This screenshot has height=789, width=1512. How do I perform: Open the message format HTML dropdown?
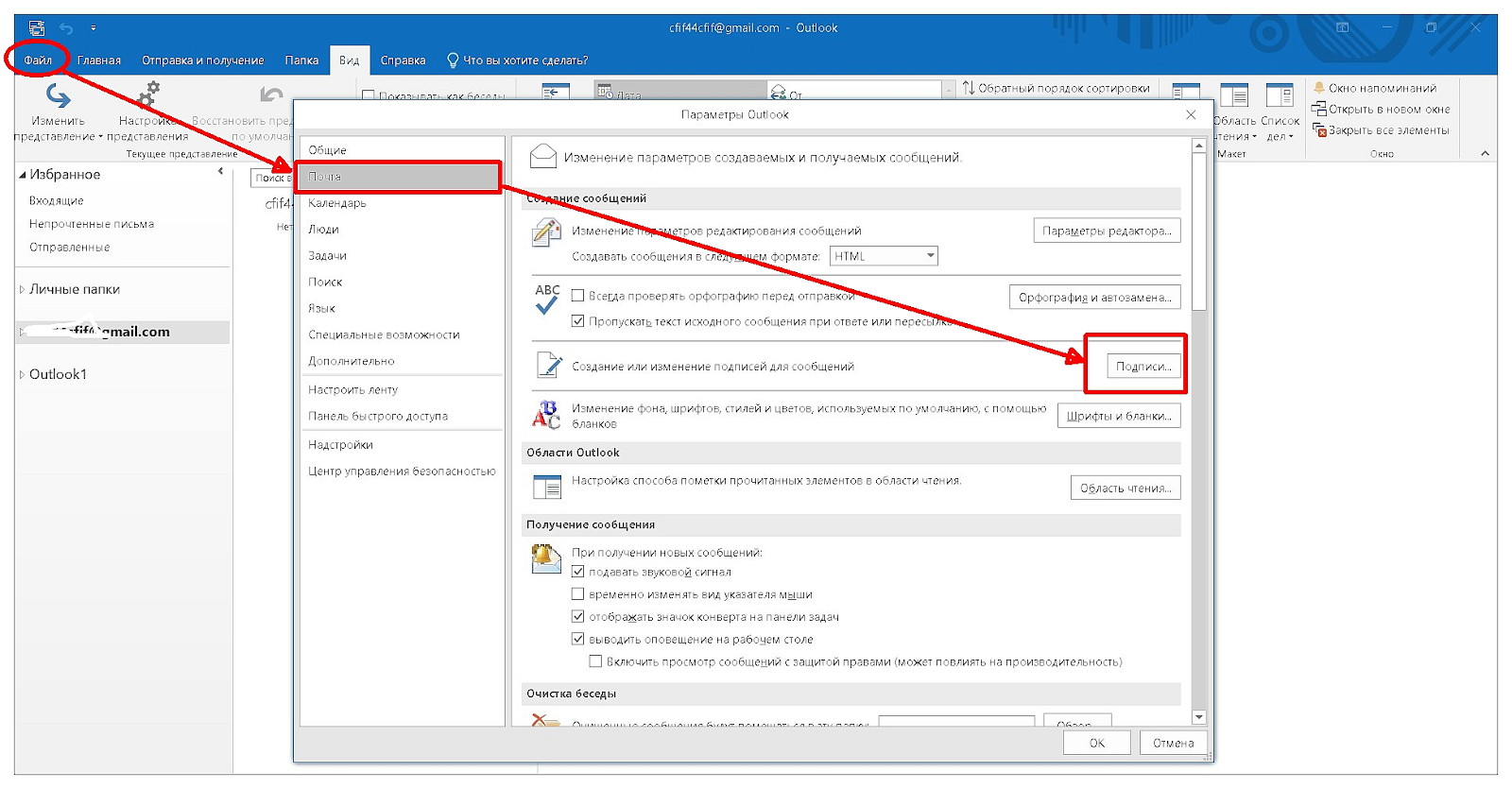(x=884, y=256)
